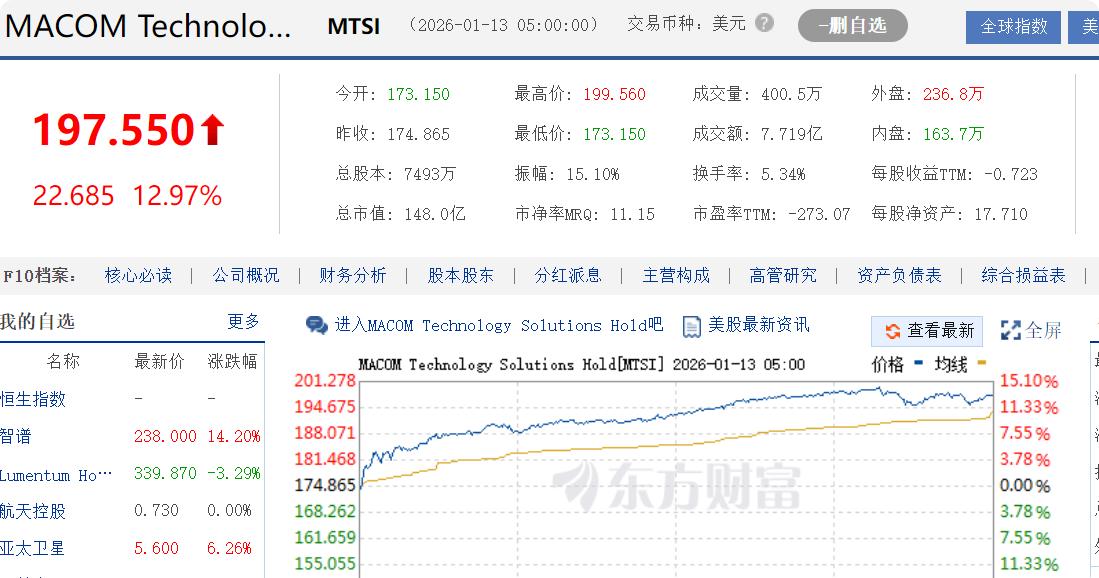Click the 名称 column header
Viewport: 1099px width, 578px height.
pyautogui.click(x=63, y=362)
